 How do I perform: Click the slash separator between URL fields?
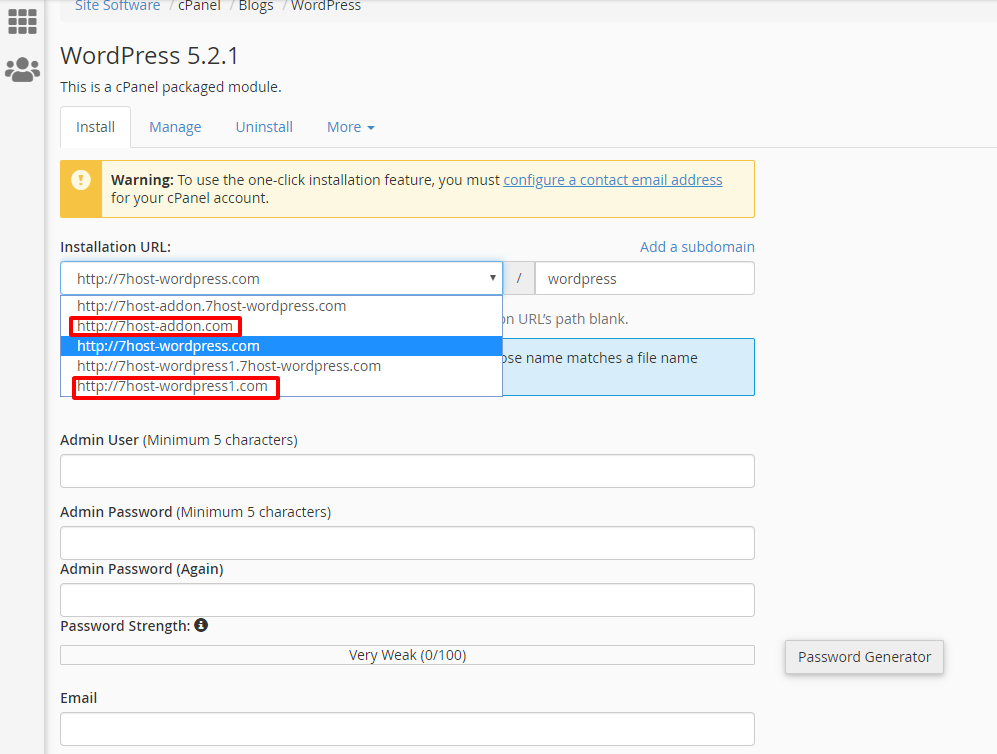click(x=519, y=278)
